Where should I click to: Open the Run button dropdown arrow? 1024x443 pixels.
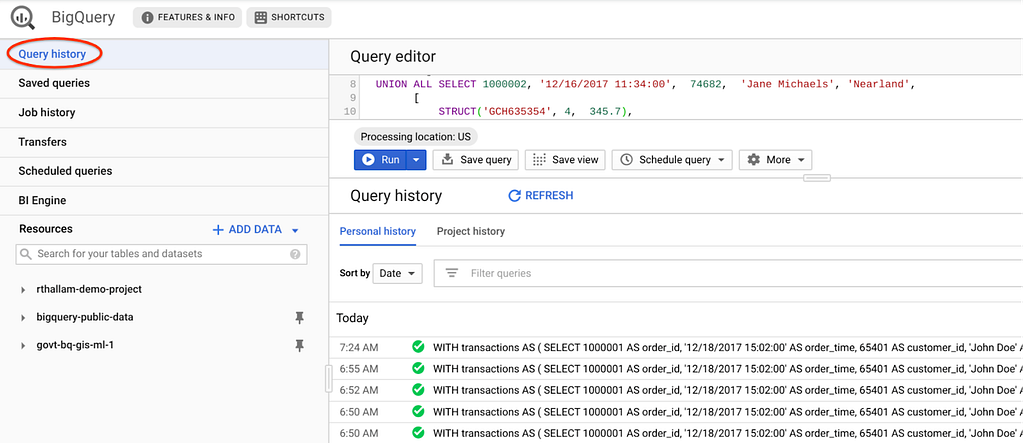click(x=416, y=159)
